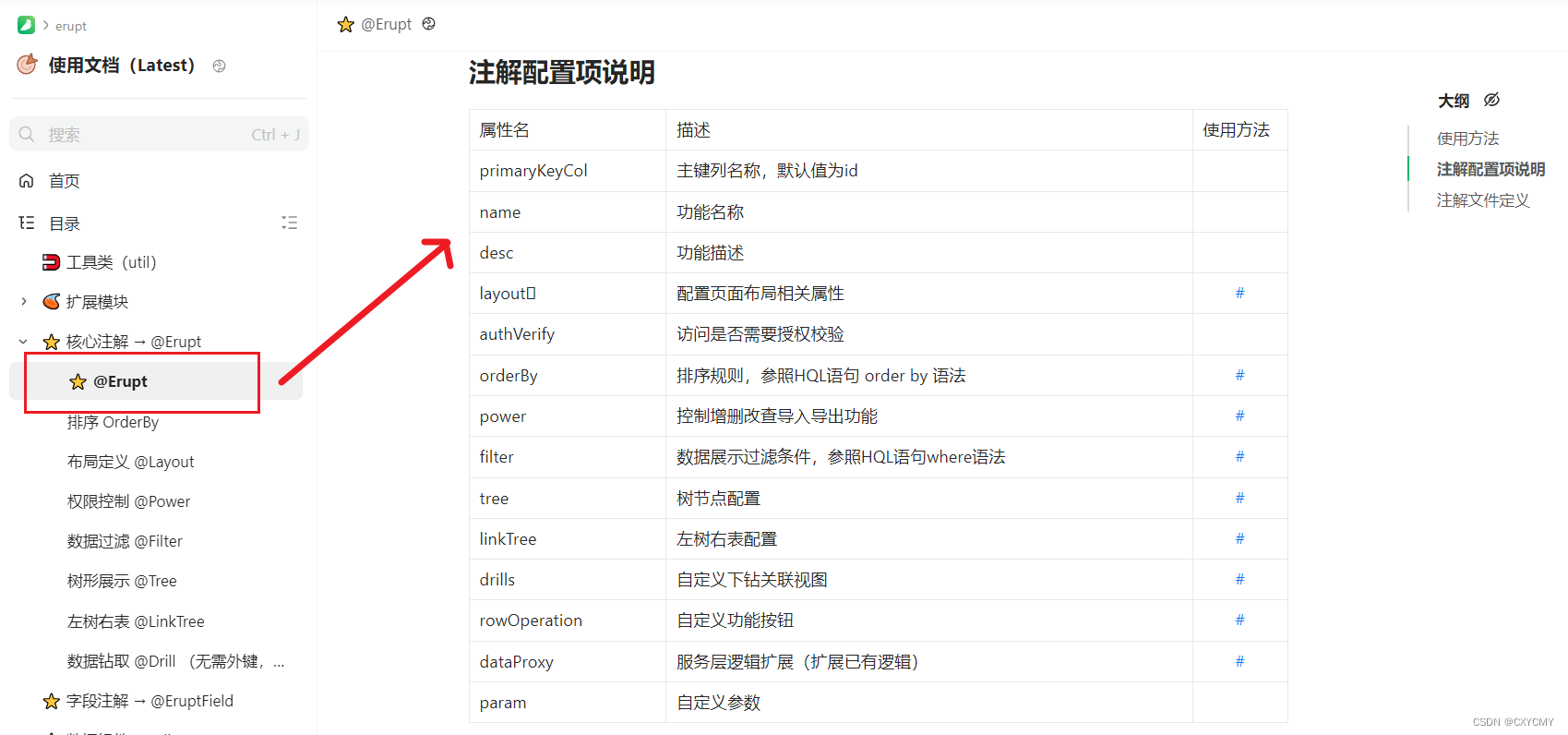Screen dimensions: 1568x735
Task: Open the # link in linkTree row
Action: coord(1239,538)
